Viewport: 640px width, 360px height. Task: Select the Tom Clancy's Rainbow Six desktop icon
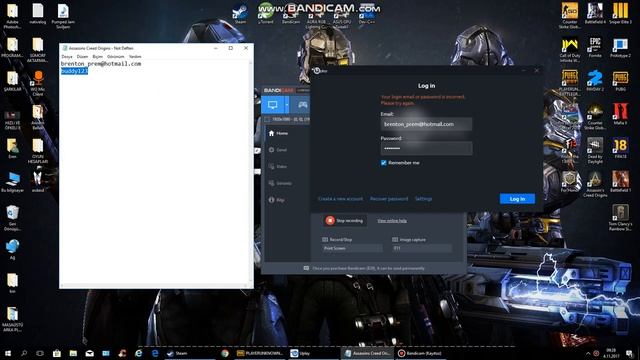click(x=620, y=218)
